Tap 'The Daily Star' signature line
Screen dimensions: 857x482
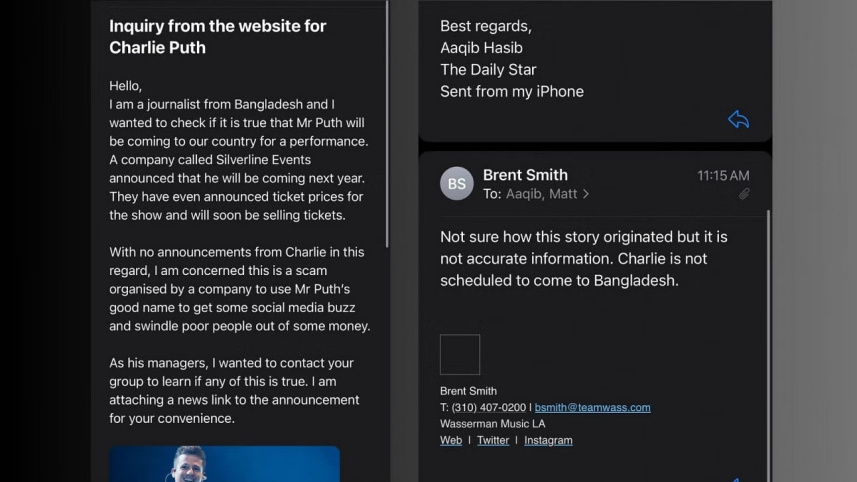point(488,69)
